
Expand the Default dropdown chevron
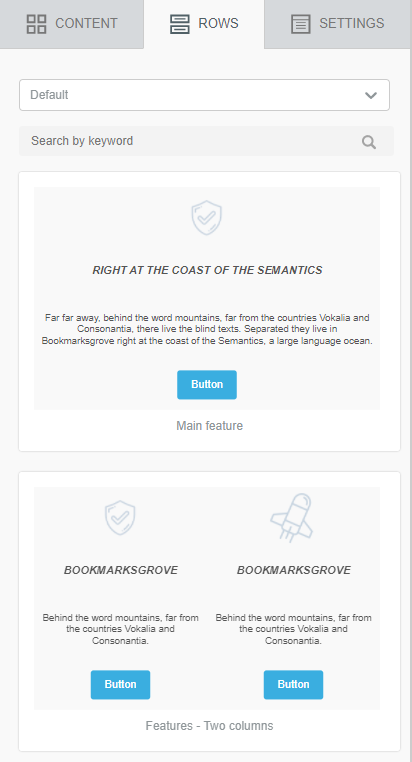coord(371,95)
